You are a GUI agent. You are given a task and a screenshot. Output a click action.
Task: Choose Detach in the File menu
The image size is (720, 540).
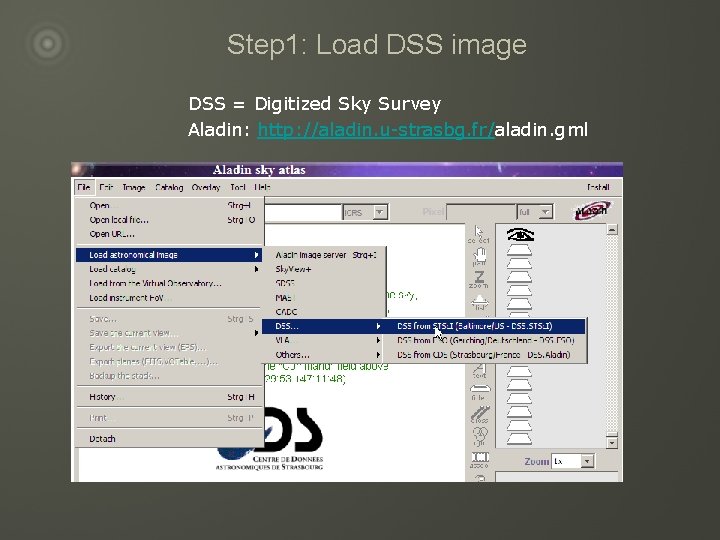[169, 439]
